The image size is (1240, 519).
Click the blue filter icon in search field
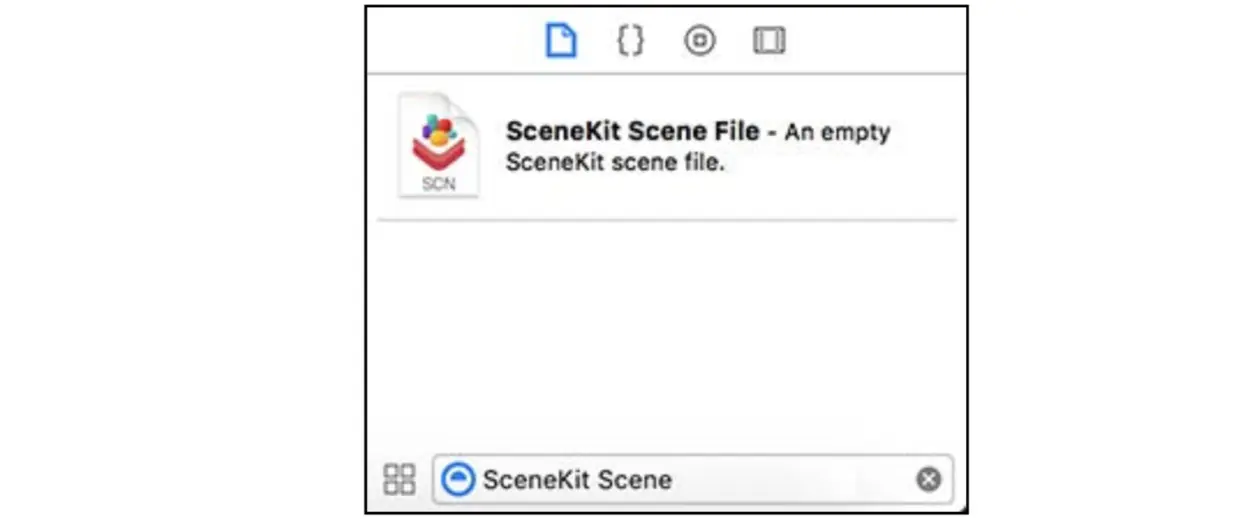coord(458,479)
